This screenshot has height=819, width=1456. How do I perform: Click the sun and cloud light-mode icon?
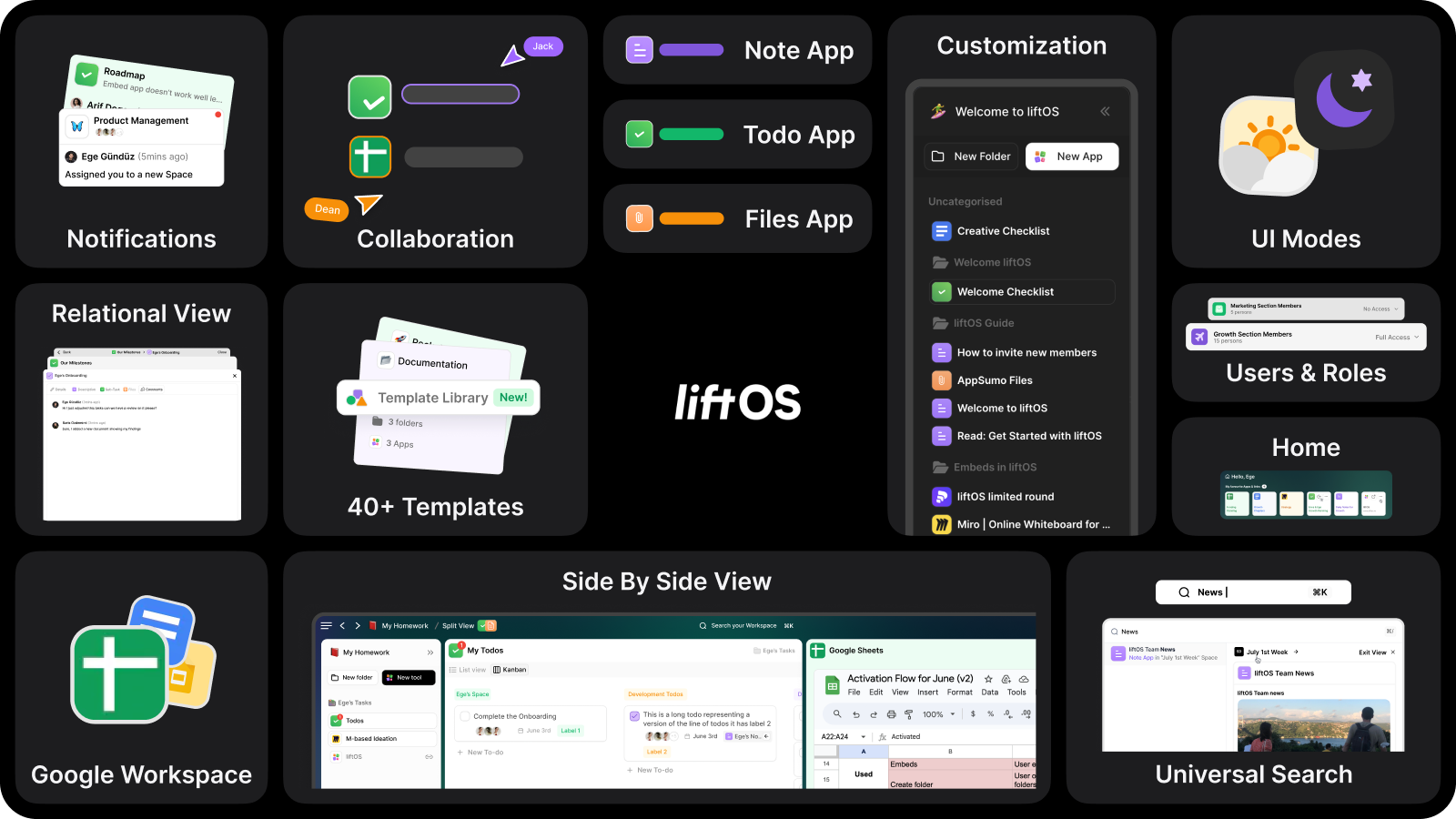click(x=1268, y=147)
